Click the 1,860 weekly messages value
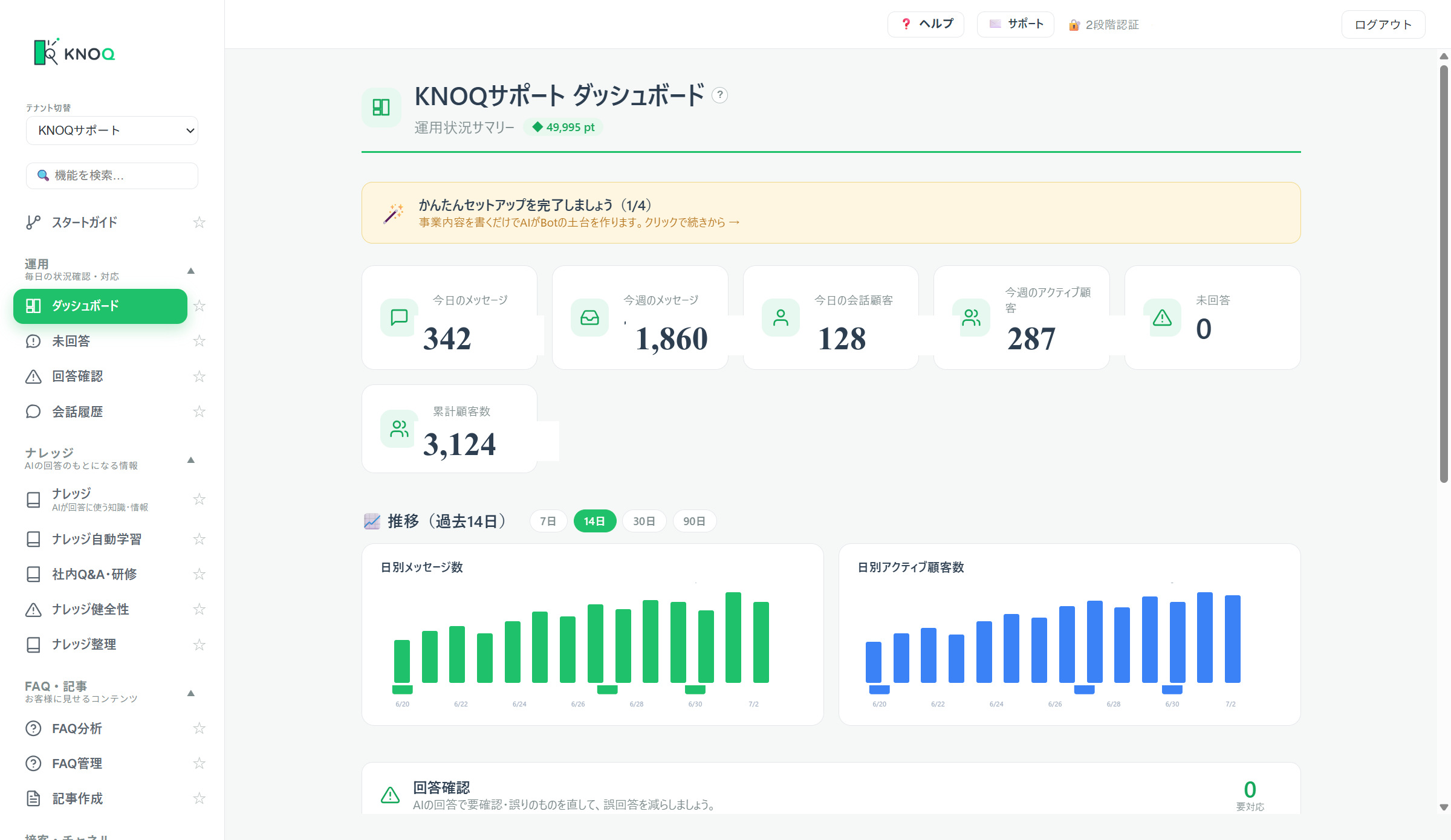The width and height of the screenshot is (1451, 840). pos(671,338)
